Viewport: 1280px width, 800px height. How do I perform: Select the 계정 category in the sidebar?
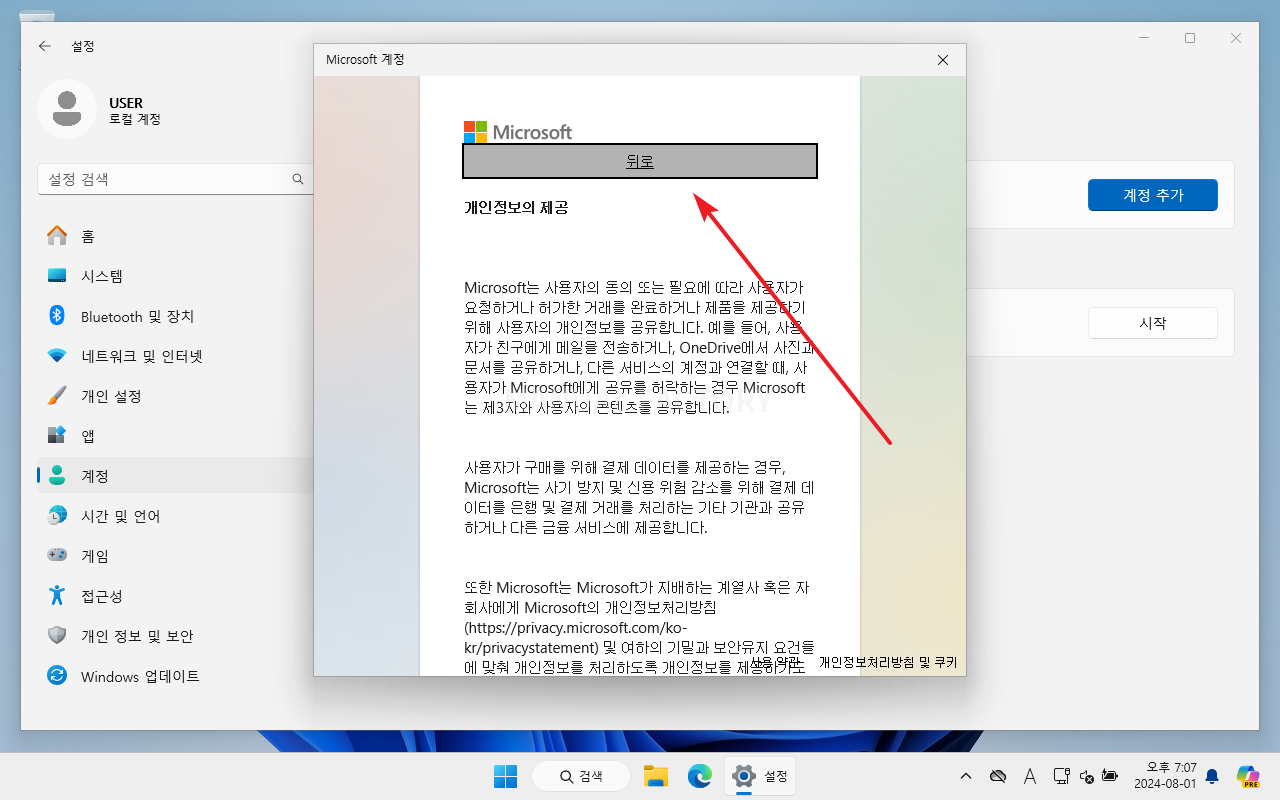(x=176, y=476)
